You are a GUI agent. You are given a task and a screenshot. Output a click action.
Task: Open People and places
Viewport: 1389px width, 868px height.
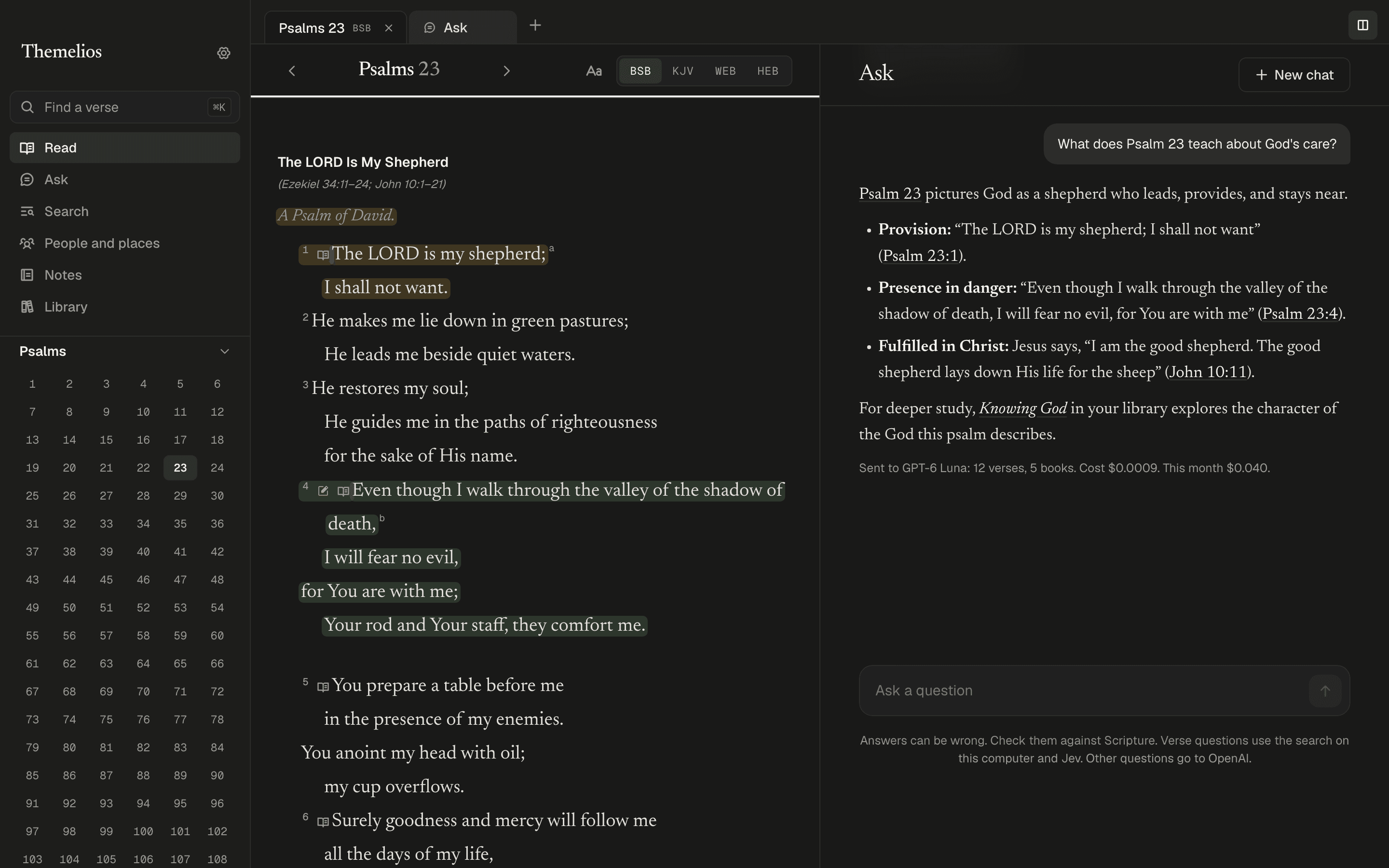[124, 244]
